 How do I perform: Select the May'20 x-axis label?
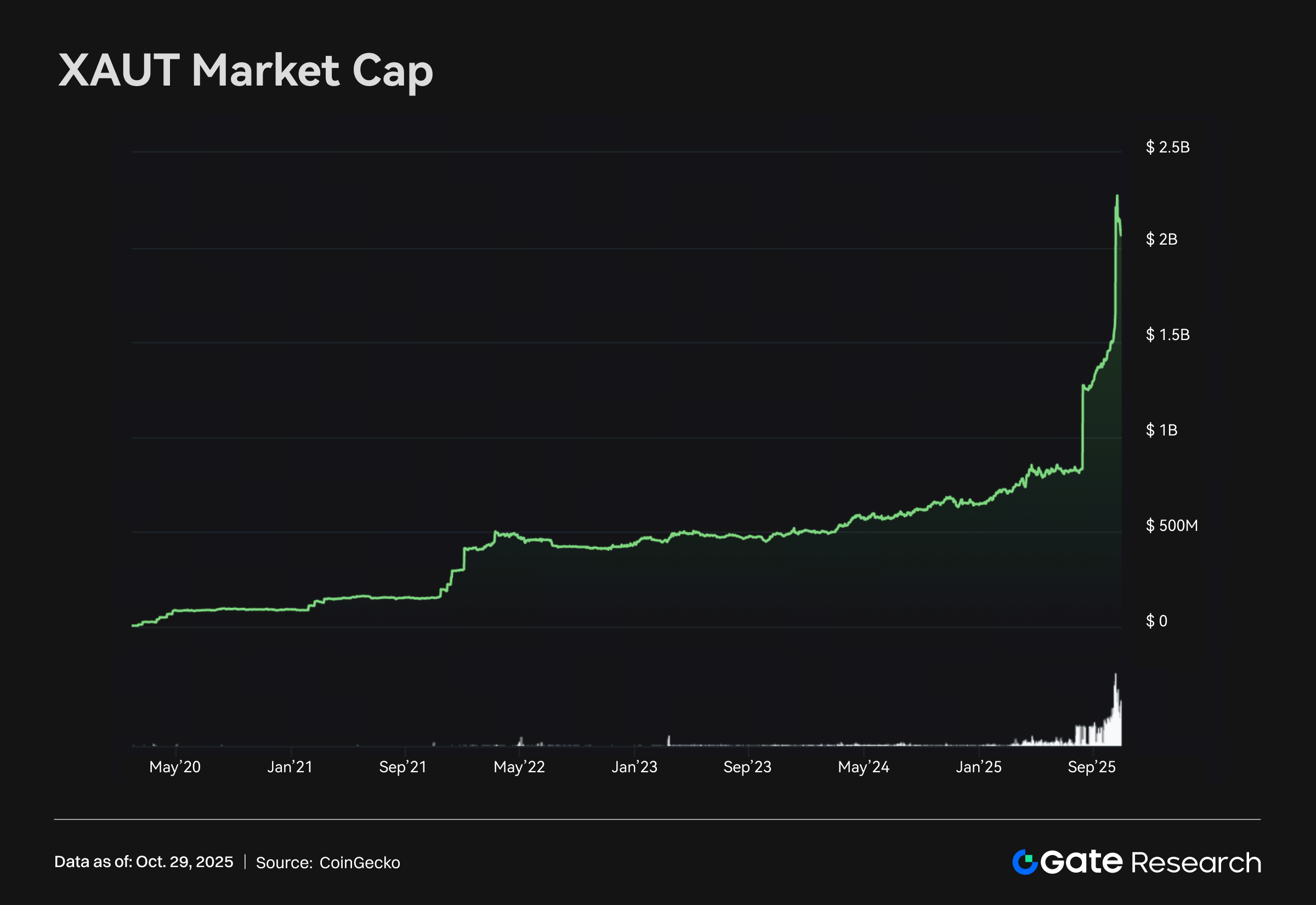tap(174, 767)
